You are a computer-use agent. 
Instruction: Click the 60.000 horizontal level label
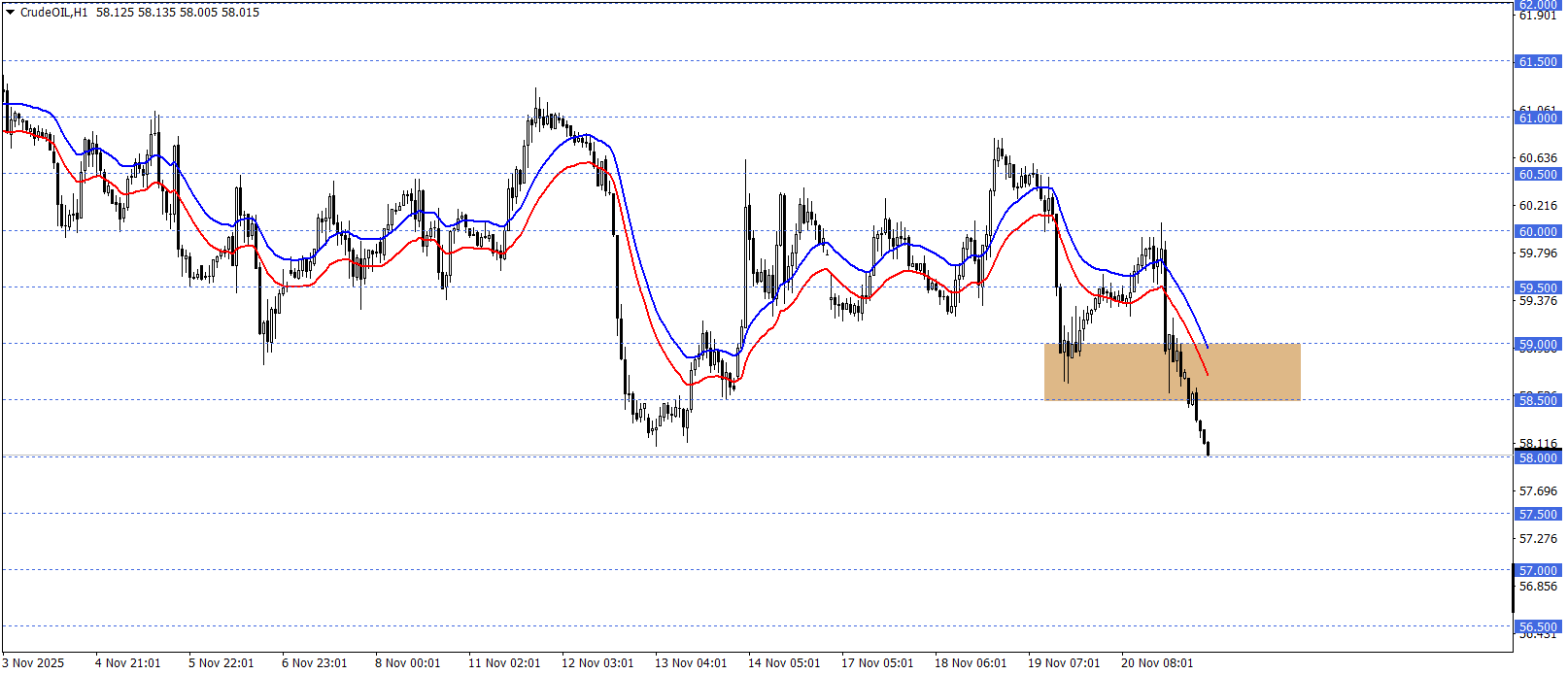(1537, 231)
